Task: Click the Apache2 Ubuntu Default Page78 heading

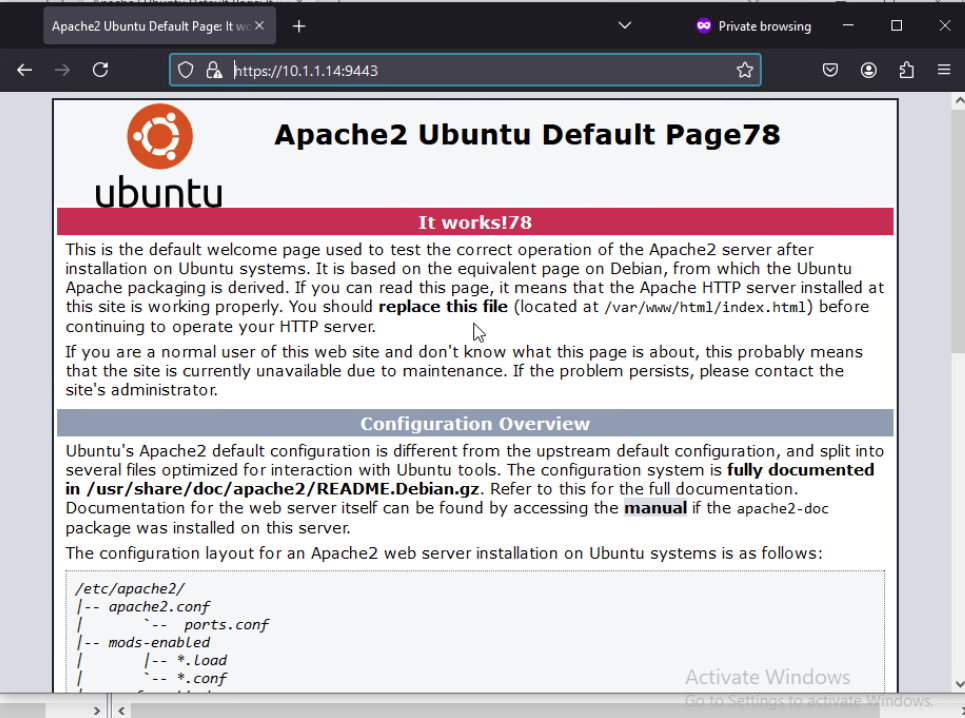Action: 527,135
